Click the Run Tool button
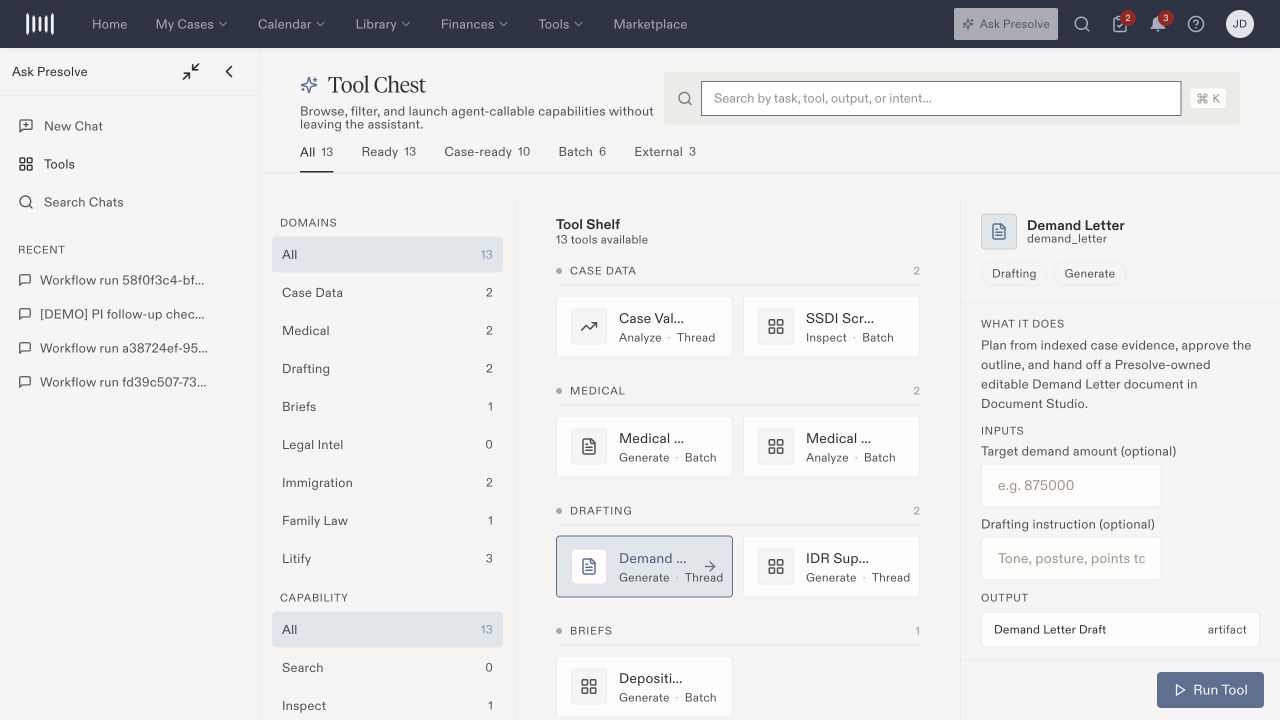Screen dimensions: 1280x720 point(1210,690)
